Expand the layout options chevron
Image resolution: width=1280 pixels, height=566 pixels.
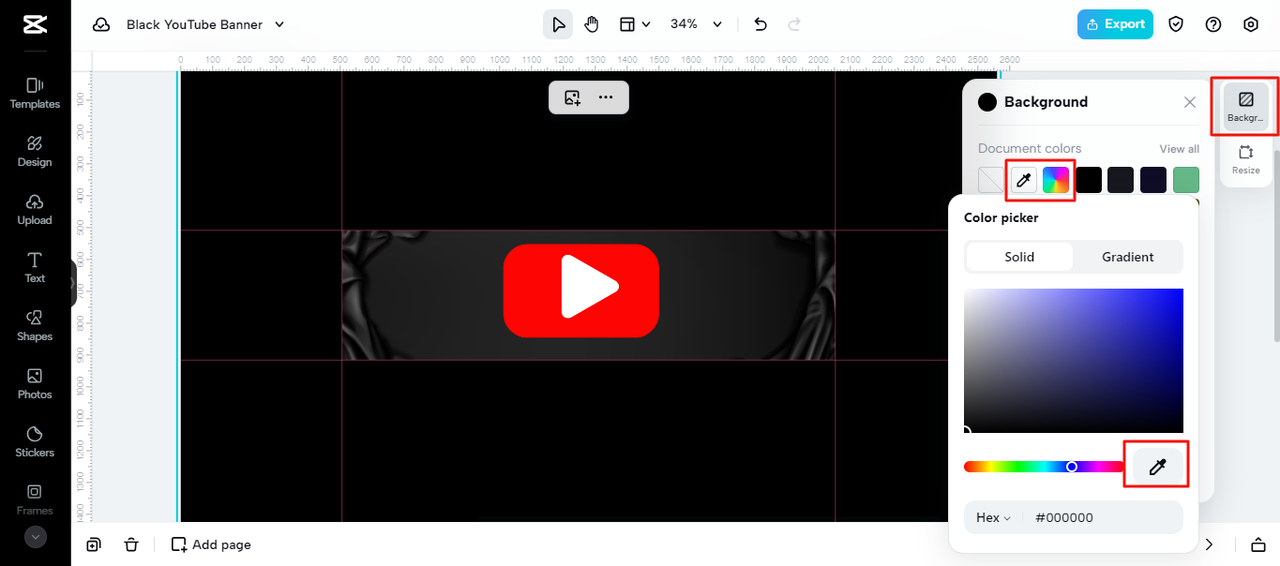pos(646,25)
